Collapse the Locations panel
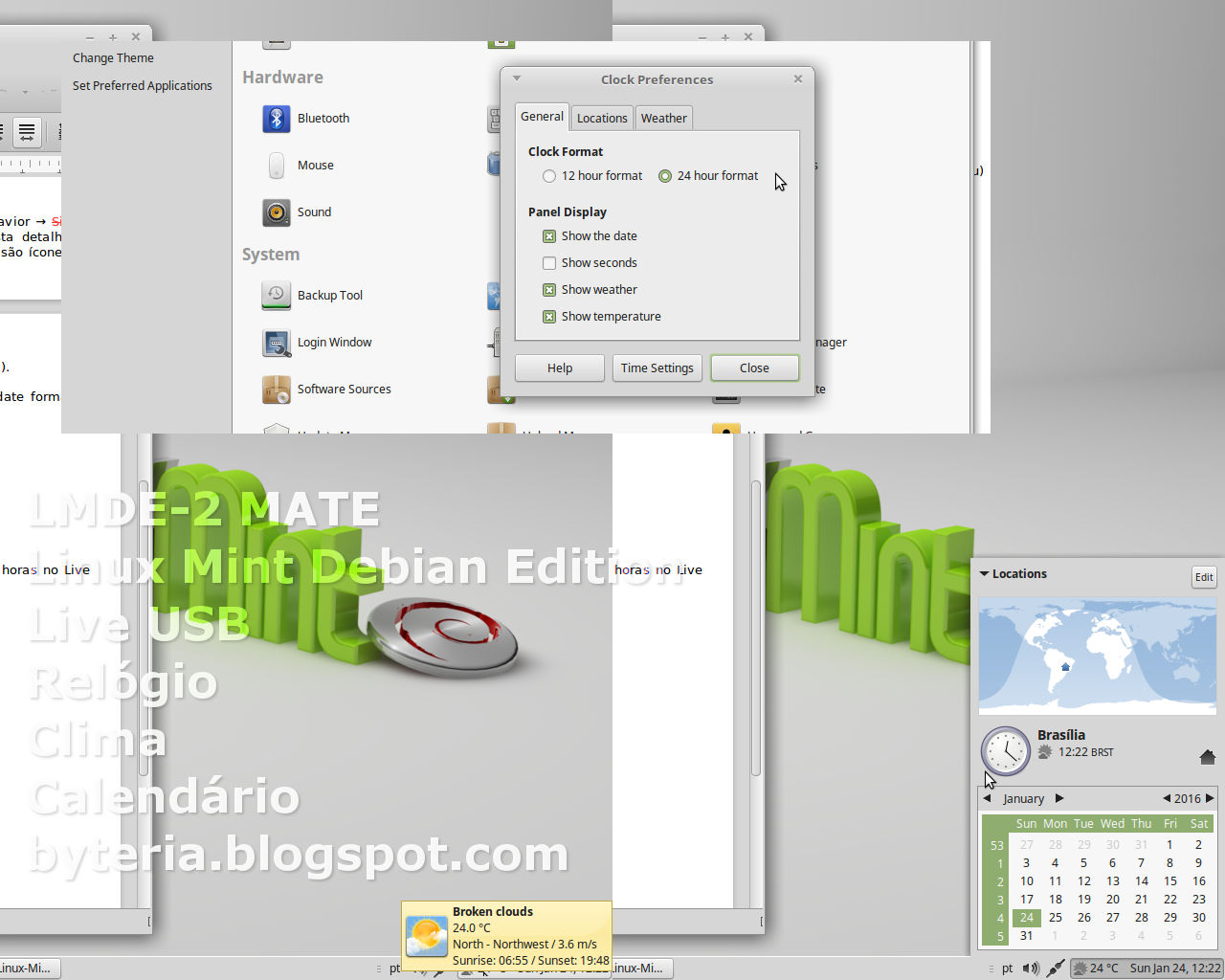The image size is (1225, 980). pos(986,573)
